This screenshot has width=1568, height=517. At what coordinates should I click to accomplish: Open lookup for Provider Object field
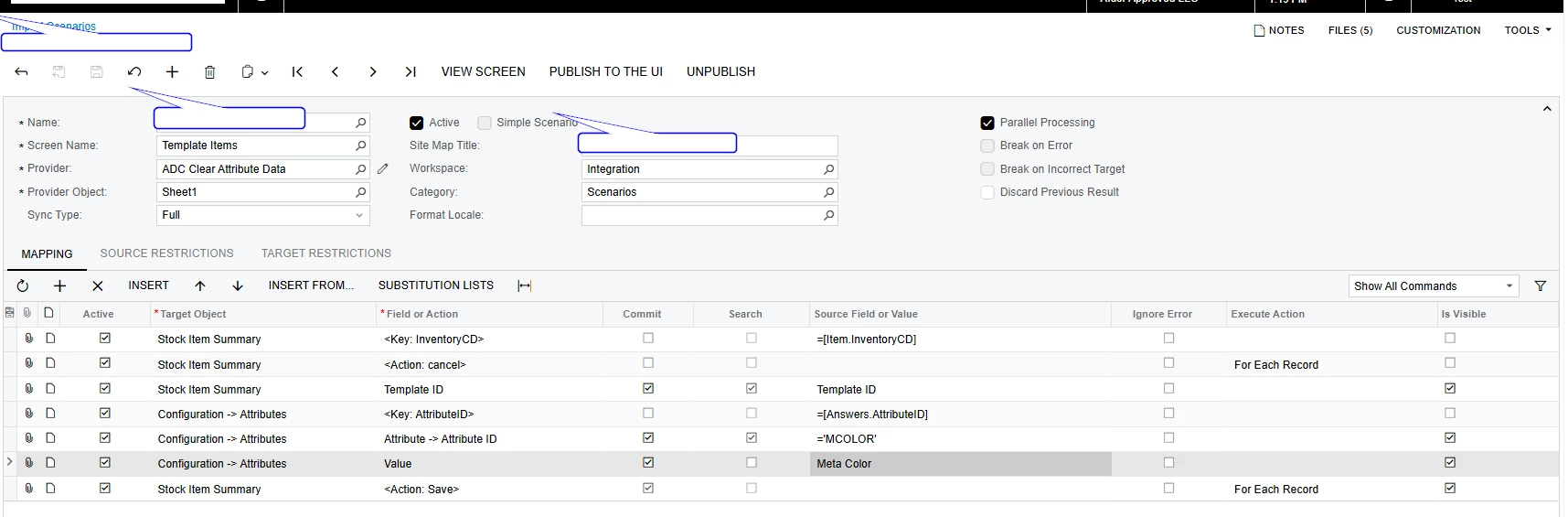click(x=361, y=192)
